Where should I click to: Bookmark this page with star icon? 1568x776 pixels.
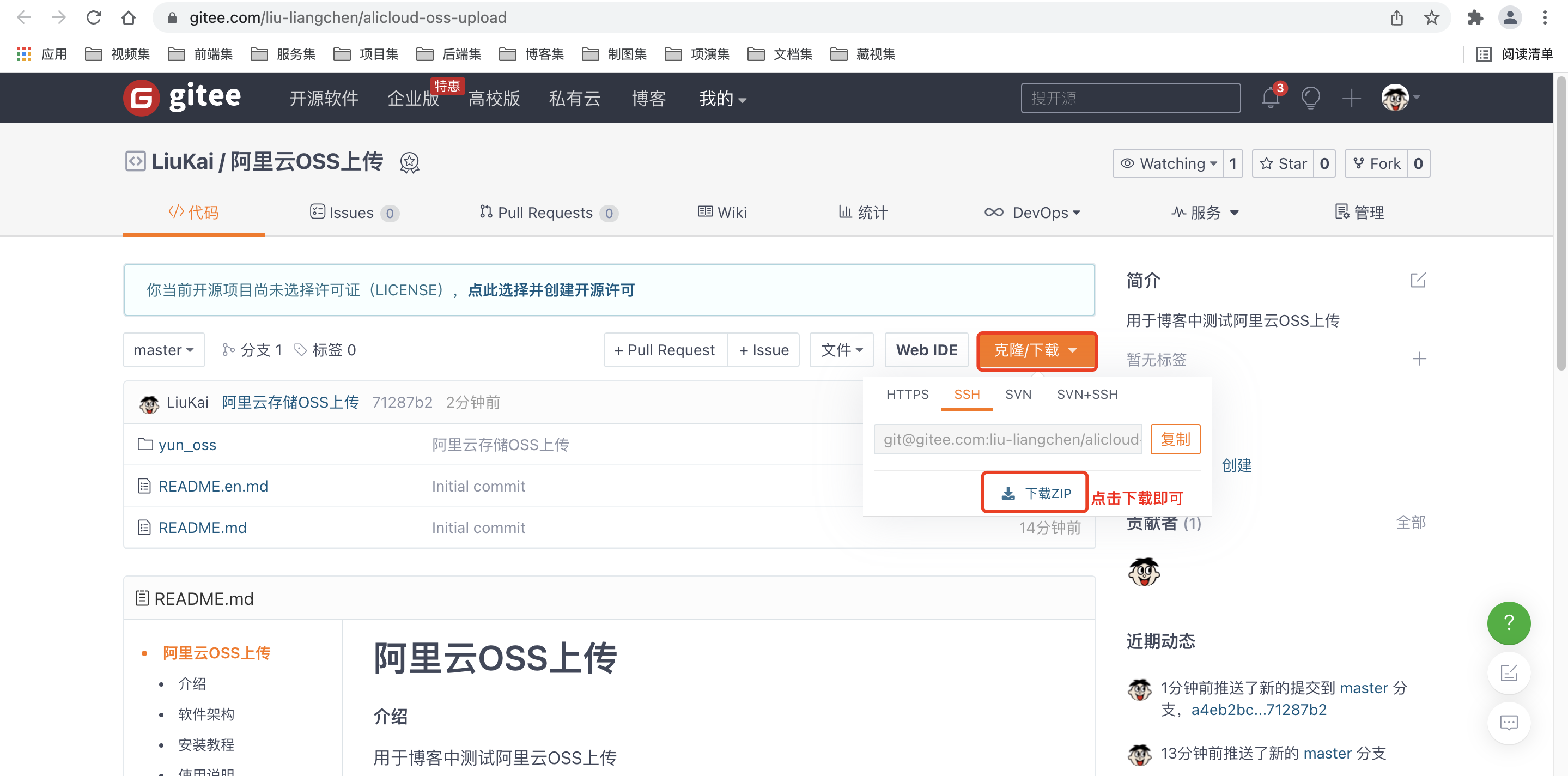click(1431, 17)
